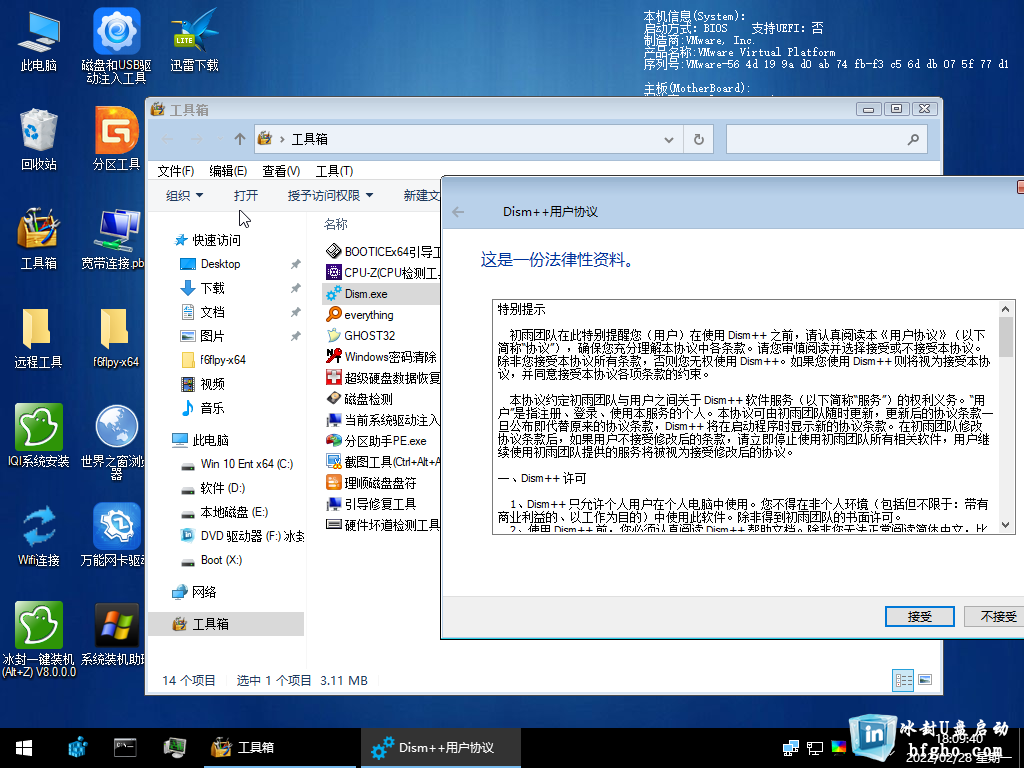Click the Explorer search input field
1024x768 pixels.
coord(827,139)
